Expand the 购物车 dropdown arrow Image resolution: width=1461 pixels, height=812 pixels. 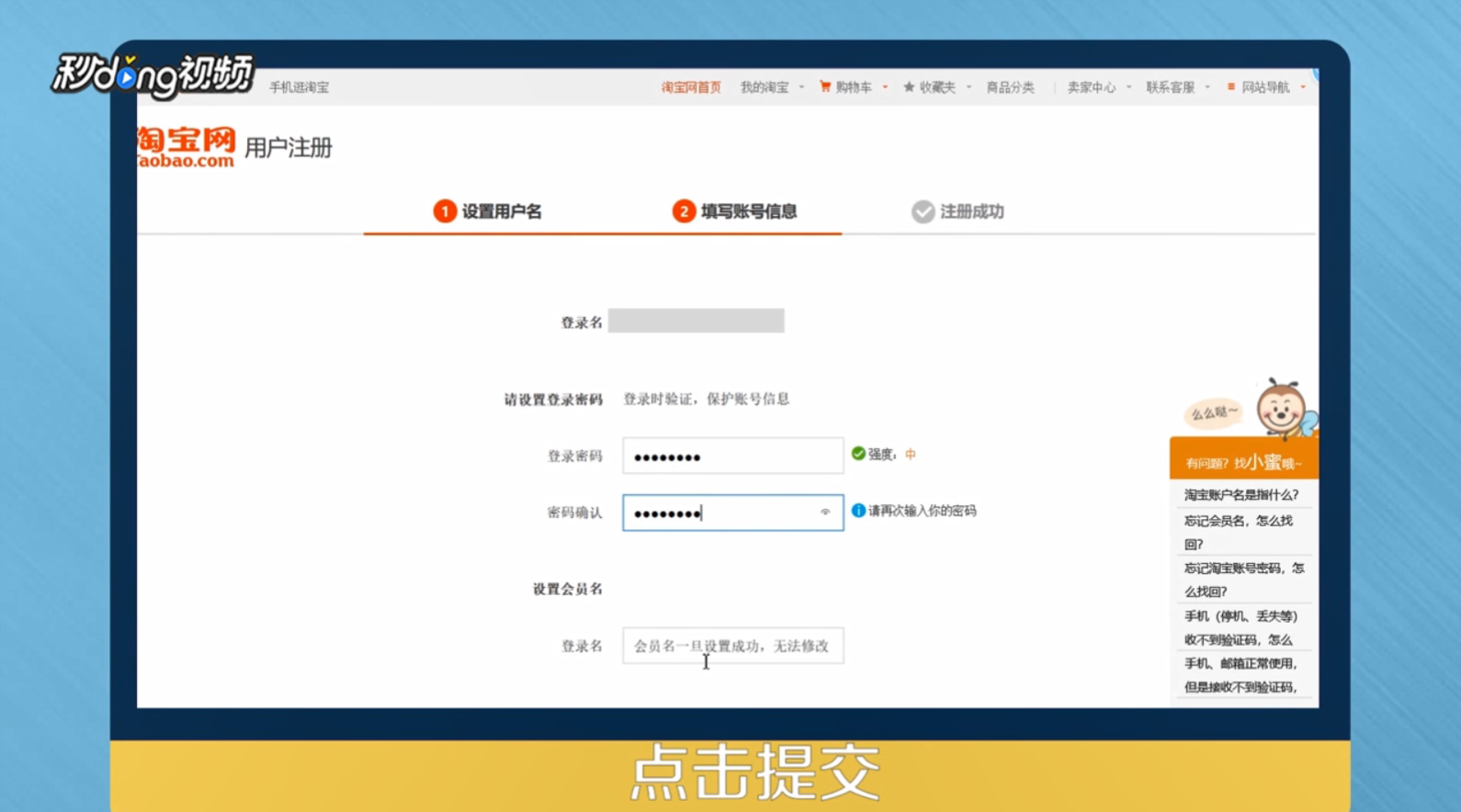tap(885, 87)
